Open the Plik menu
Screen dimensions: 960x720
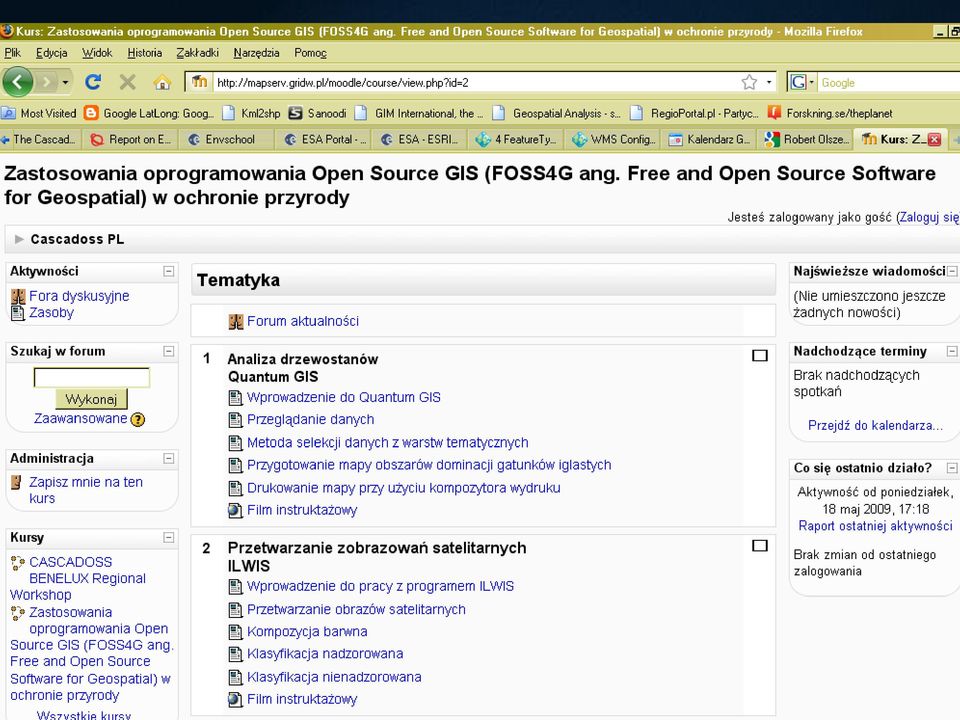12,53
